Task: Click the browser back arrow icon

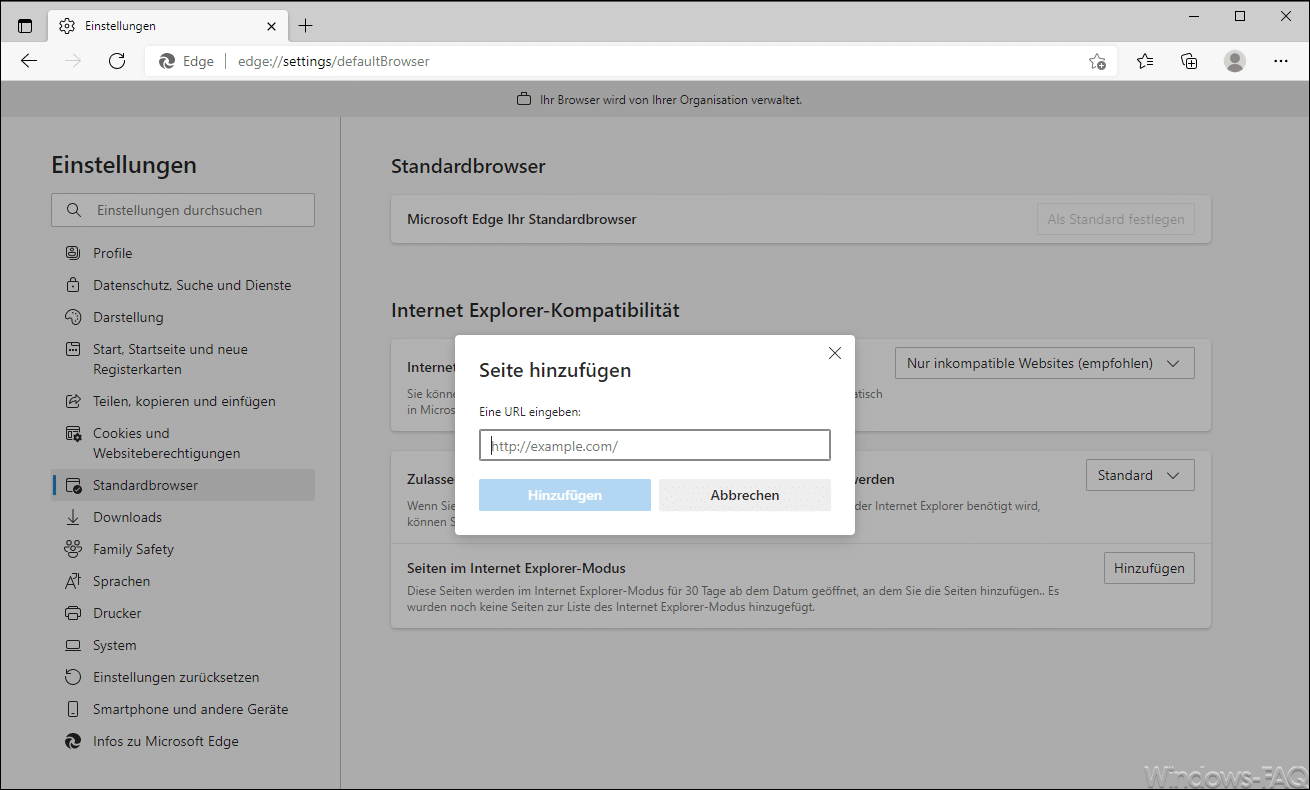Action: [29, 61]
